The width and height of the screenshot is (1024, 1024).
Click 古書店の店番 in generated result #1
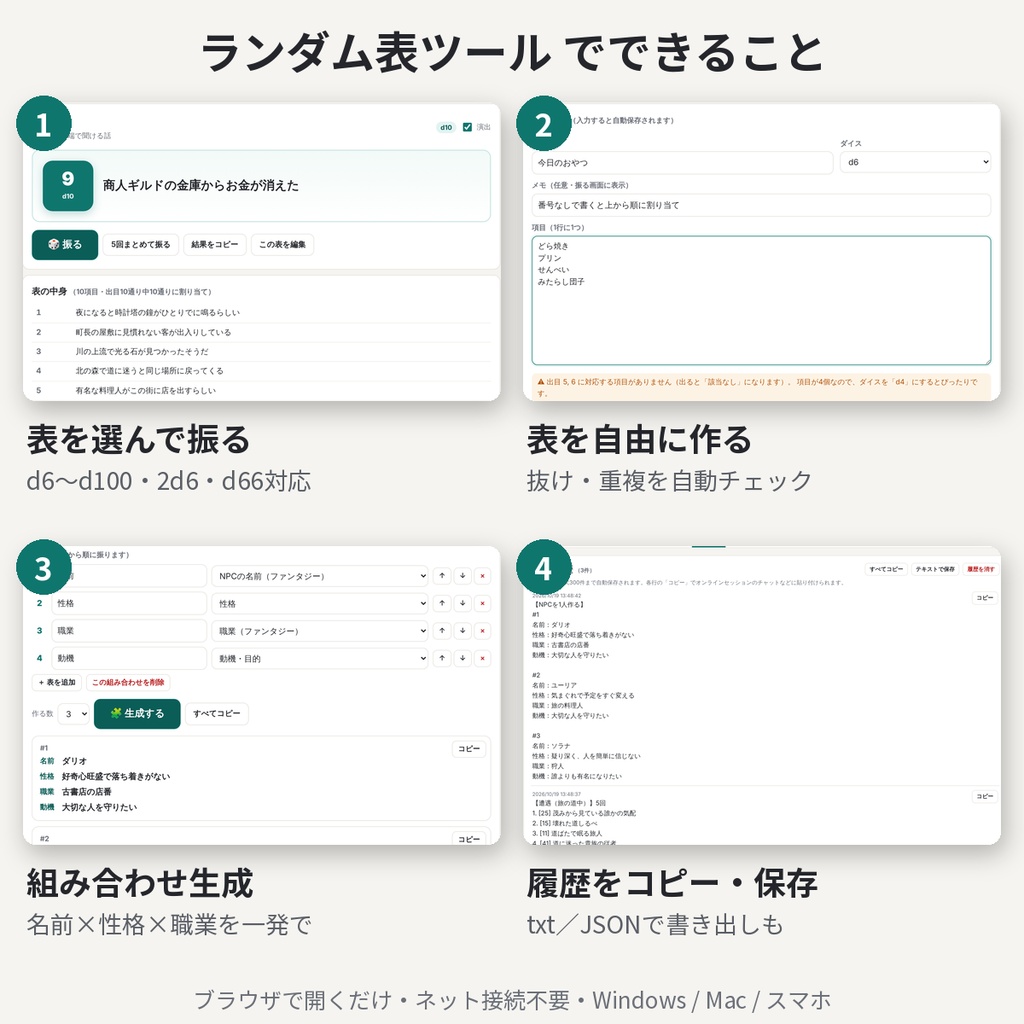[87, 792]
